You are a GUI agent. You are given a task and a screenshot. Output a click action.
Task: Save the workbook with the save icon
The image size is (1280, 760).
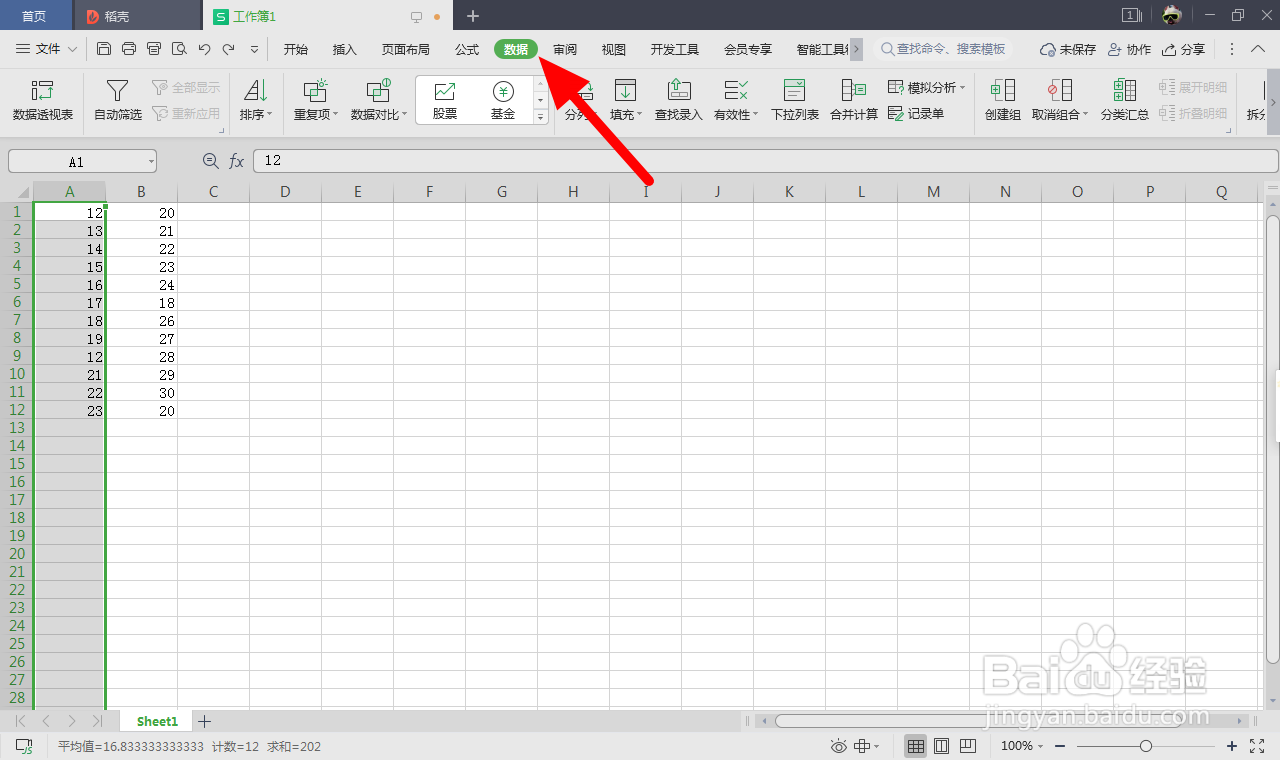click(104, 48)
